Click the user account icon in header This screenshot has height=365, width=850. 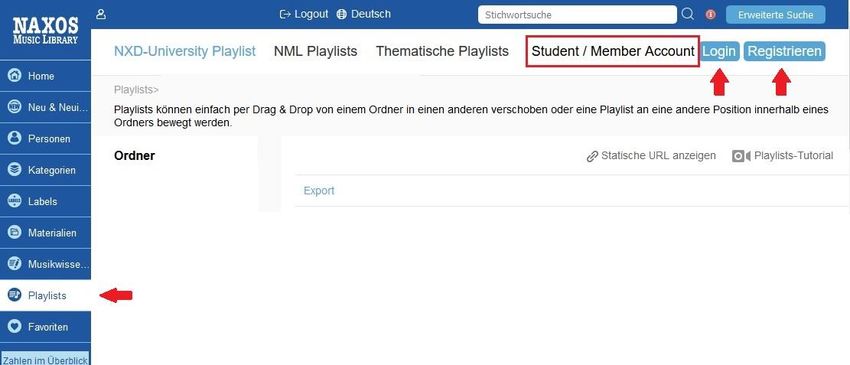[x=101, y=15]
